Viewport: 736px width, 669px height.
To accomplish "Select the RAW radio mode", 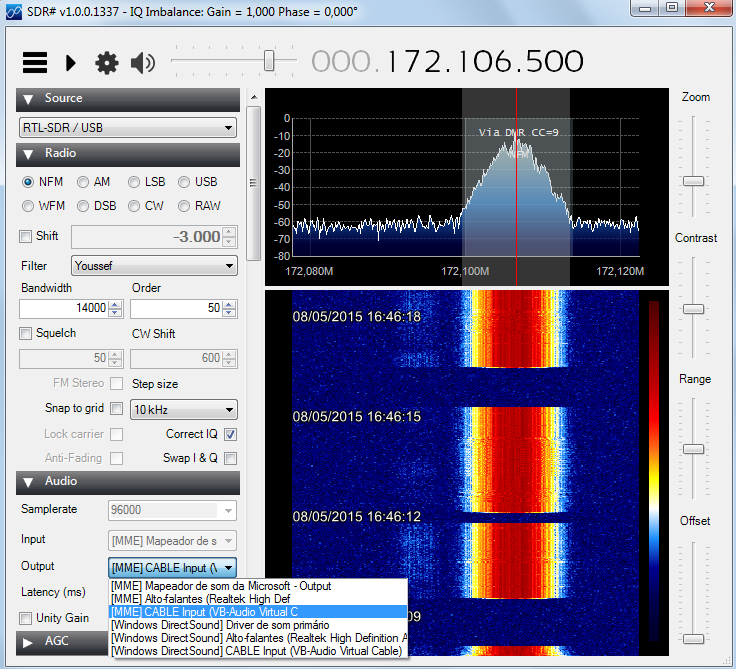I will click(x=199, y=206).
